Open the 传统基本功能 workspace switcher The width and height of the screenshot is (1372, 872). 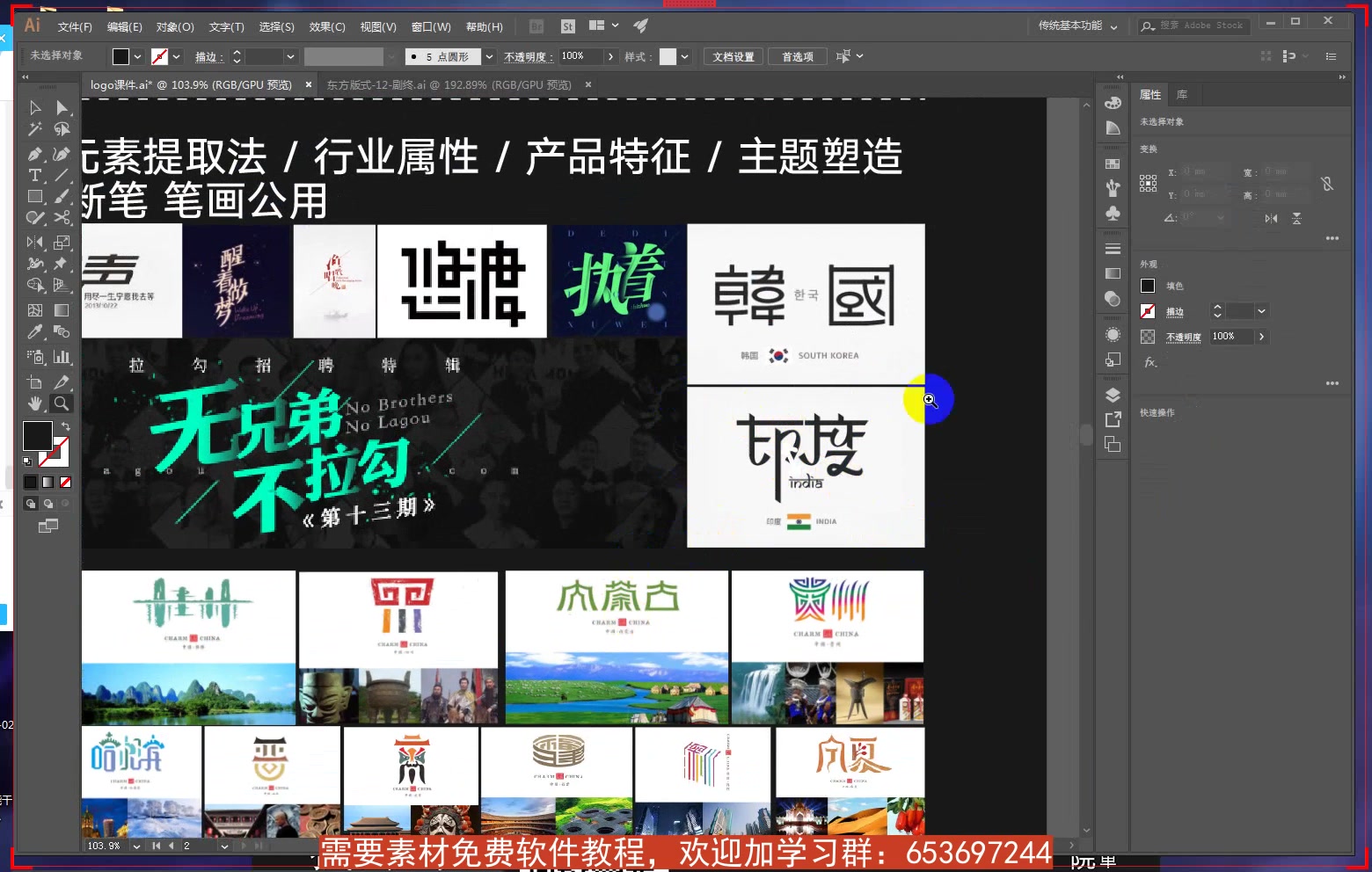pyautogui.click(x=1078, y=26)
